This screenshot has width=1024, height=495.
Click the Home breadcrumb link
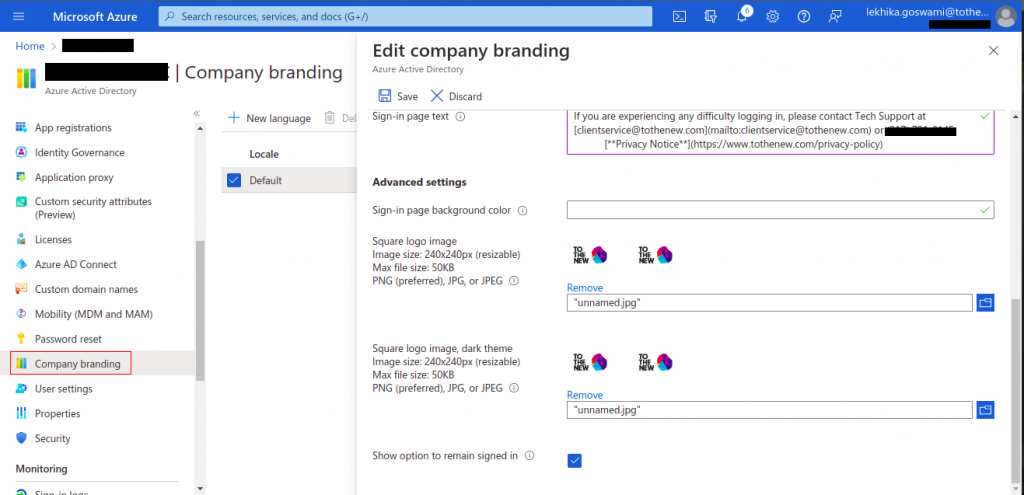tap(30, 46)
